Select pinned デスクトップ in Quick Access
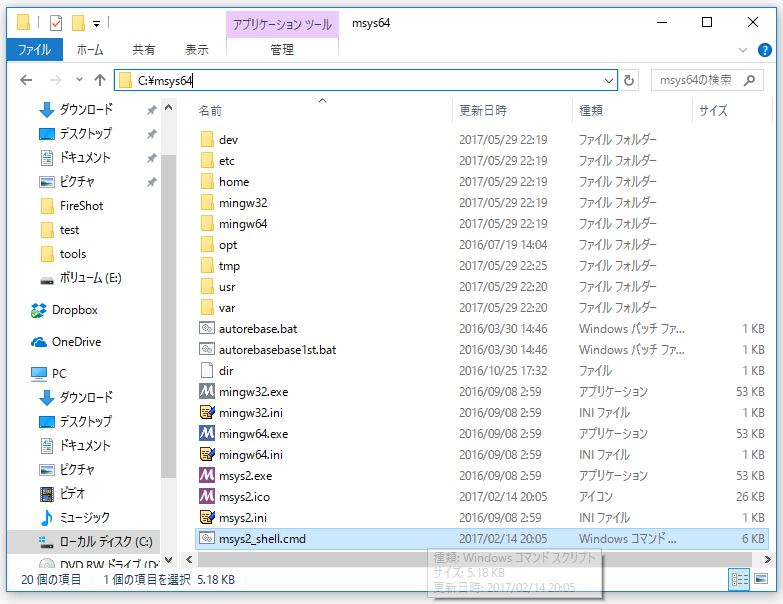The width and height of the screenshot is (783, 604). [85, 133]
